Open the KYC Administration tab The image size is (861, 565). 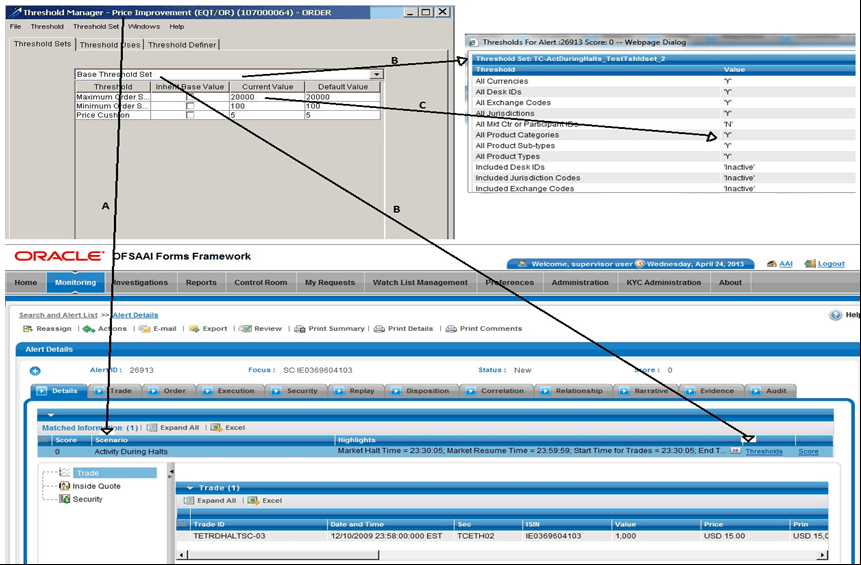[x=664, y=282]
